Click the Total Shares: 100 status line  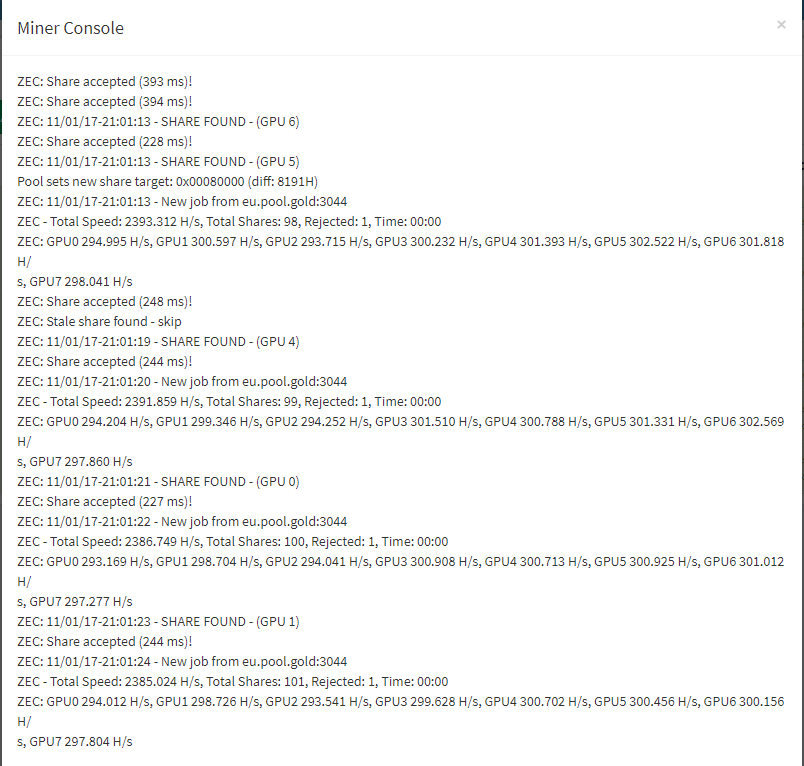point(233,541)
